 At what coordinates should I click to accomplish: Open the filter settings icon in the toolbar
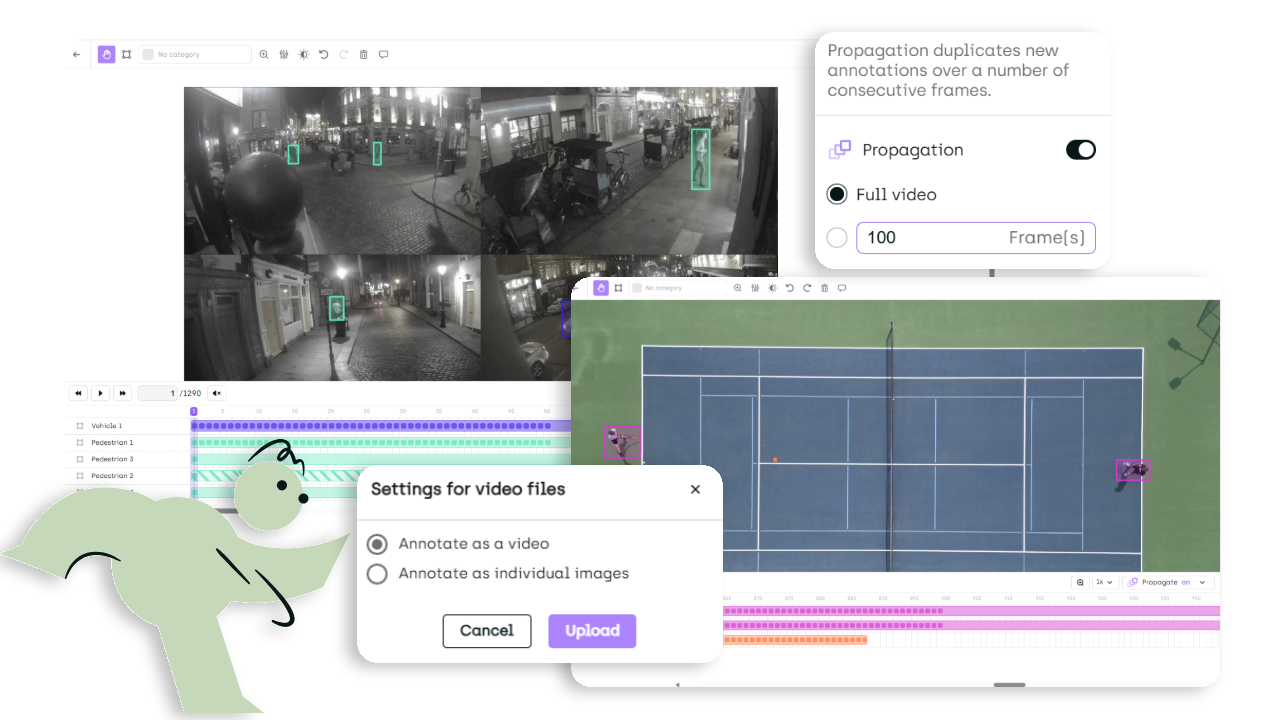(x=284, y=54)
